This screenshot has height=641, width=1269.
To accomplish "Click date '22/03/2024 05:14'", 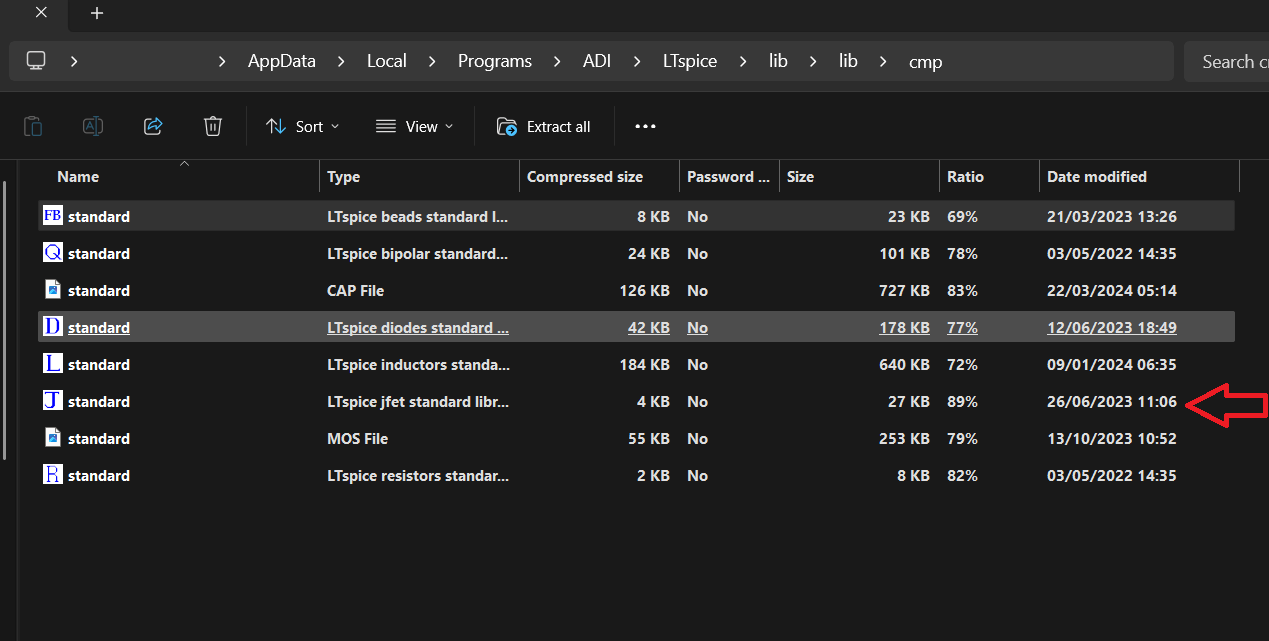I will pos(1112,290).
